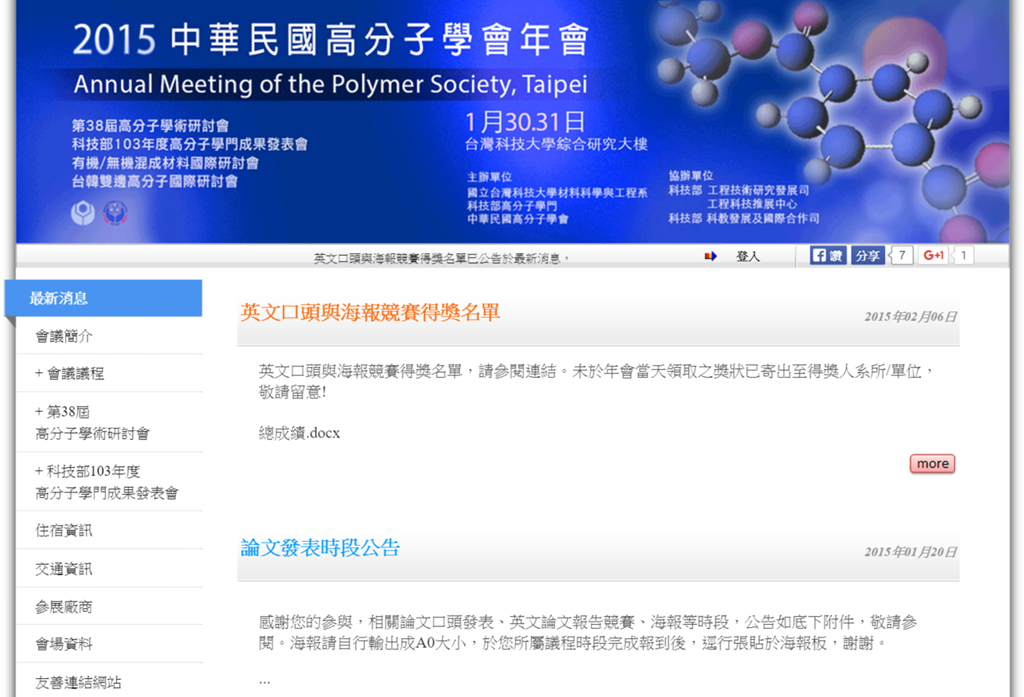Click the 登入 login link
This screenshot has height=697, width=1024.
(748, 257)
